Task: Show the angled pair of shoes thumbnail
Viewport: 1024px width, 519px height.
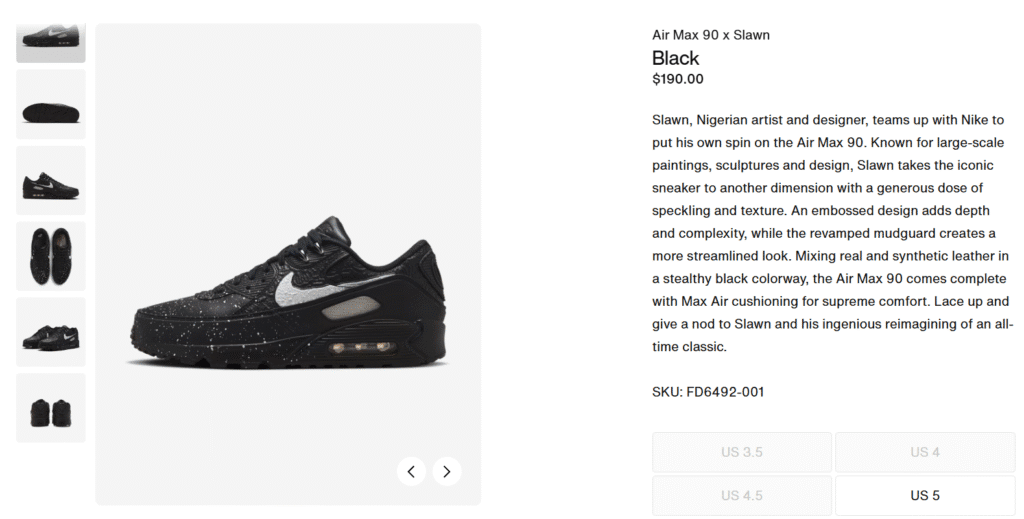Action: [51, 332]
